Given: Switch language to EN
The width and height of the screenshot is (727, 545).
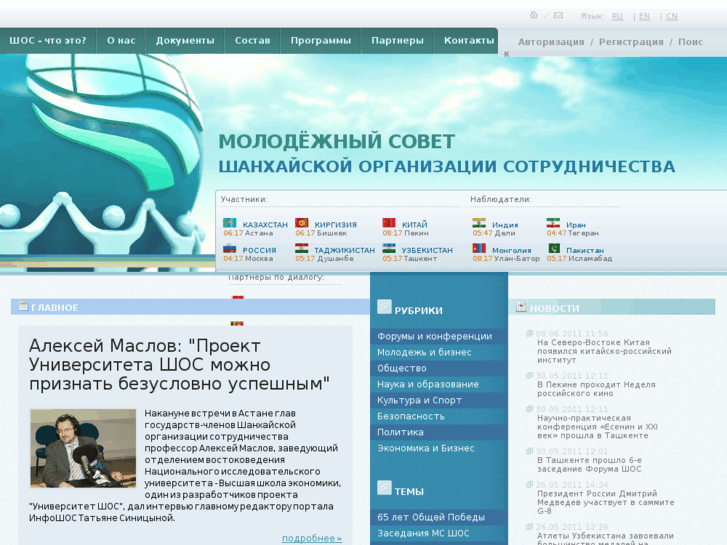Looking at the screenshot, I should 644,16.
